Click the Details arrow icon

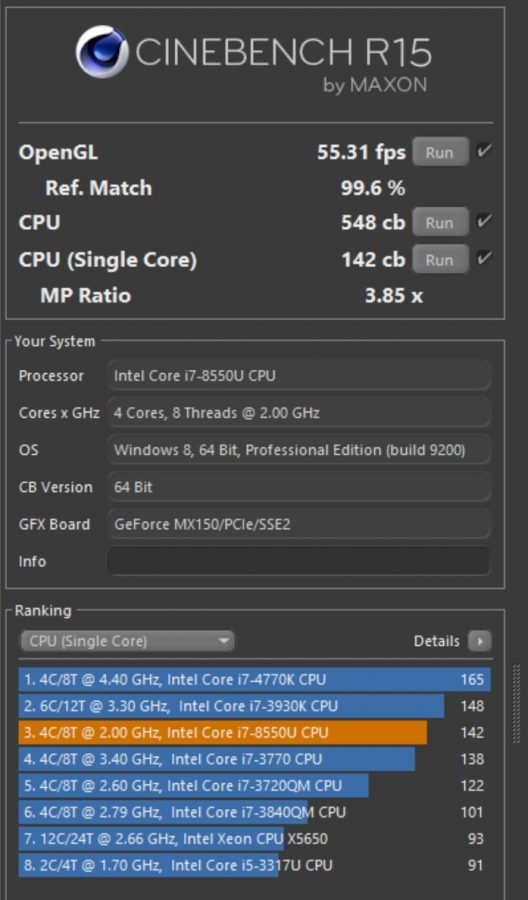pyautogui.click(x=479, y=641)
